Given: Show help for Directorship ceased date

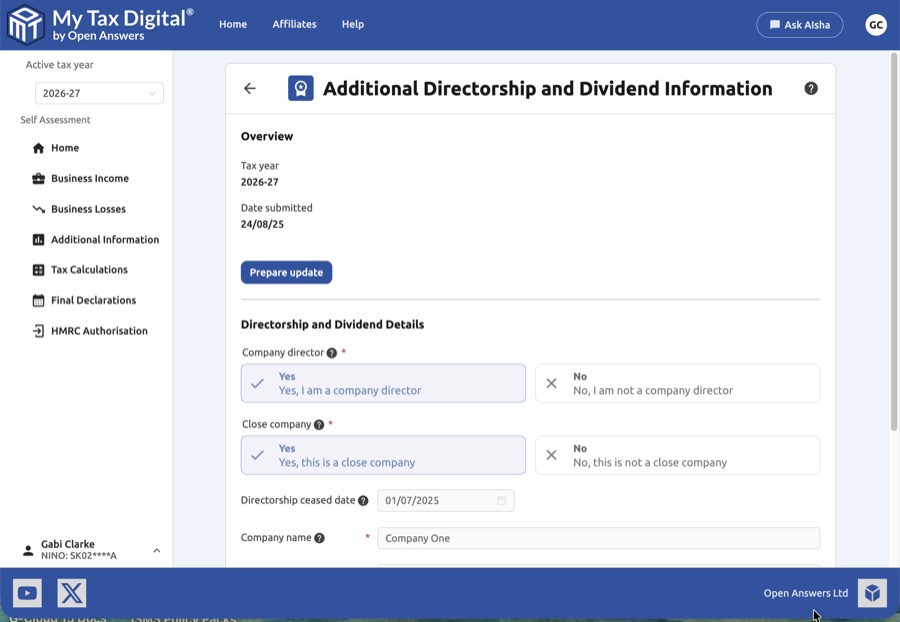Looking at the screenshot, I should 363,501.
